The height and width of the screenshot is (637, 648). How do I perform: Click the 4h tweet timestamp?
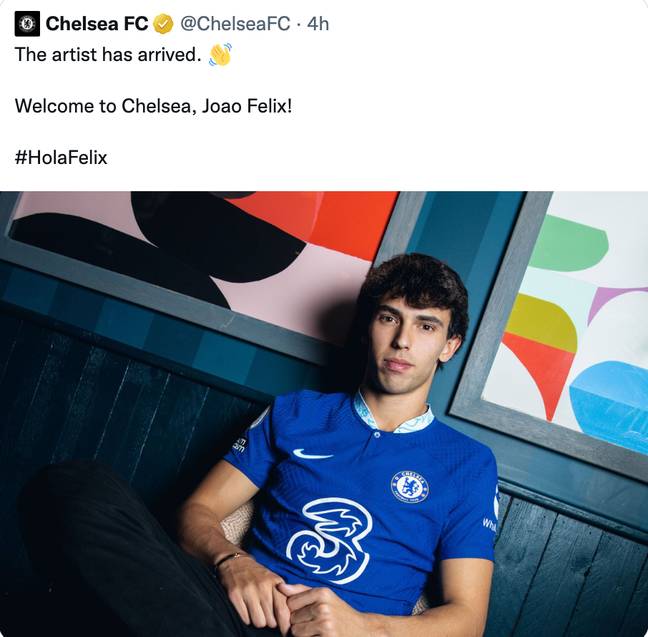318,23
